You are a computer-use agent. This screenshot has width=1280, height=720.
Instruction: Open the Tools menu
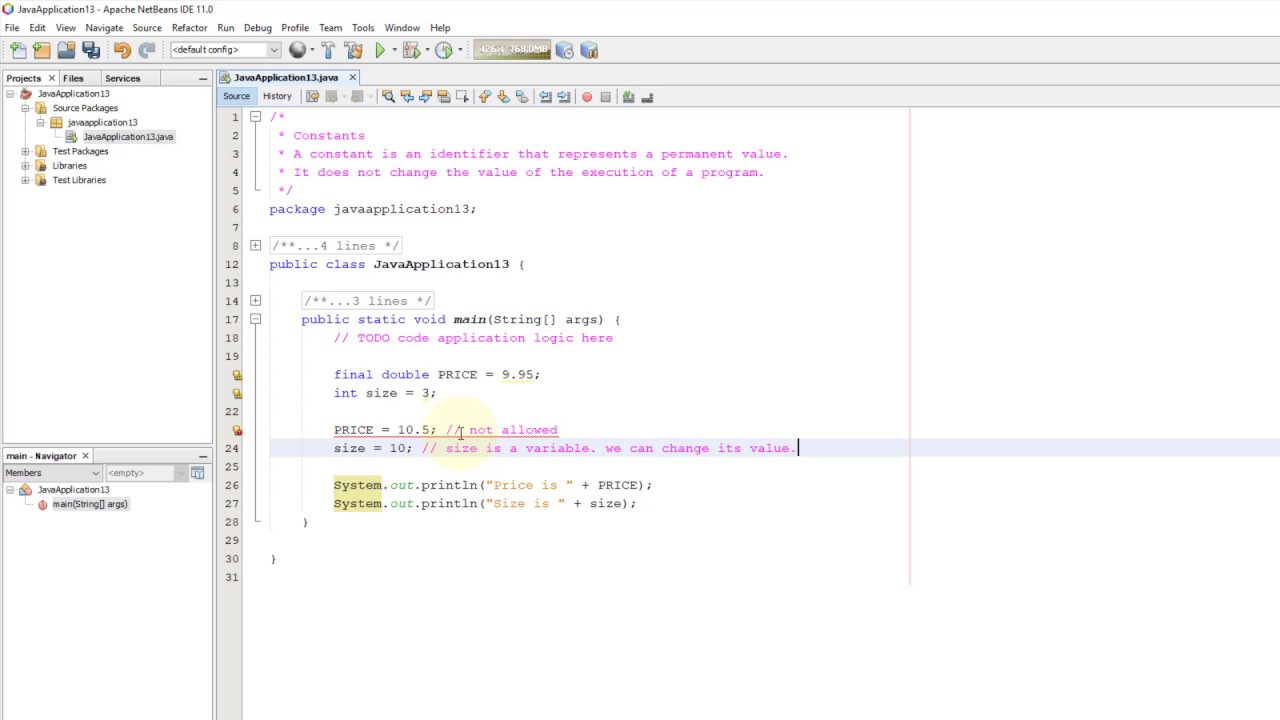click(x=363, y=28)
